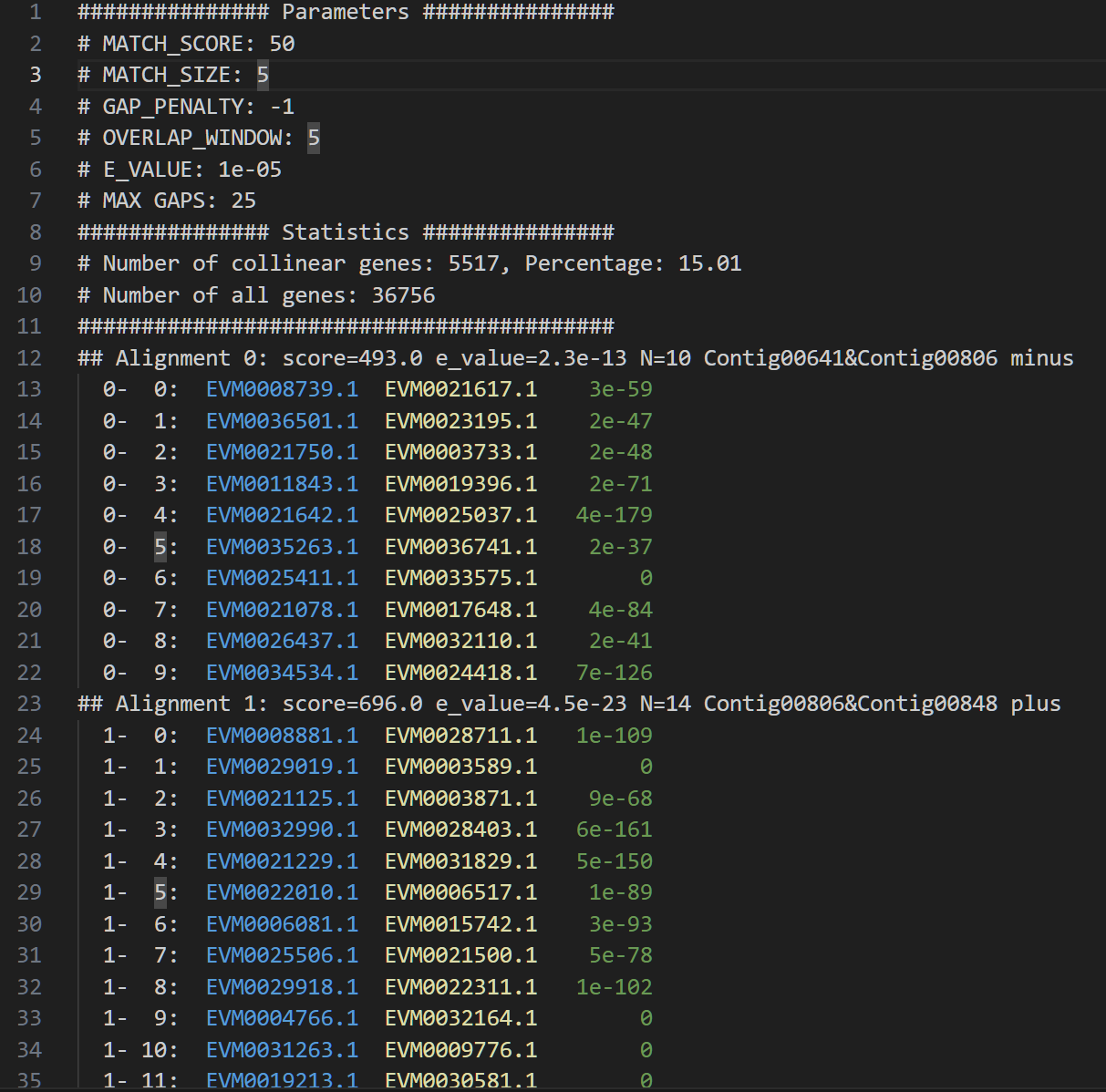Click the MAX GAPS: 25 line
Viewport: 1106px width, 1092px height.
[x=167, y=201]
